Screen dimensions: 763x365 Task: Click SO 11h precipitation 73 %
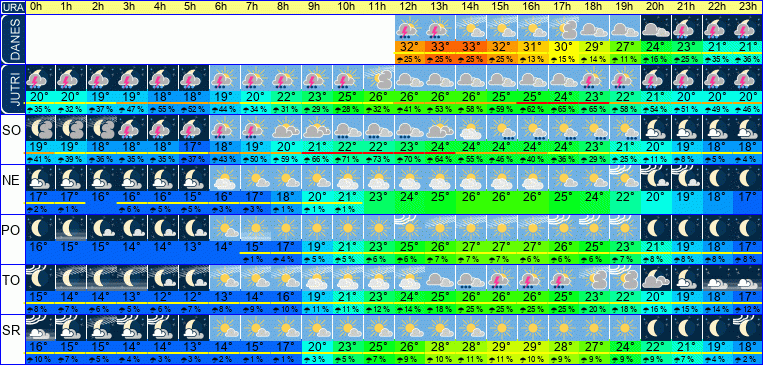(379, 159)
